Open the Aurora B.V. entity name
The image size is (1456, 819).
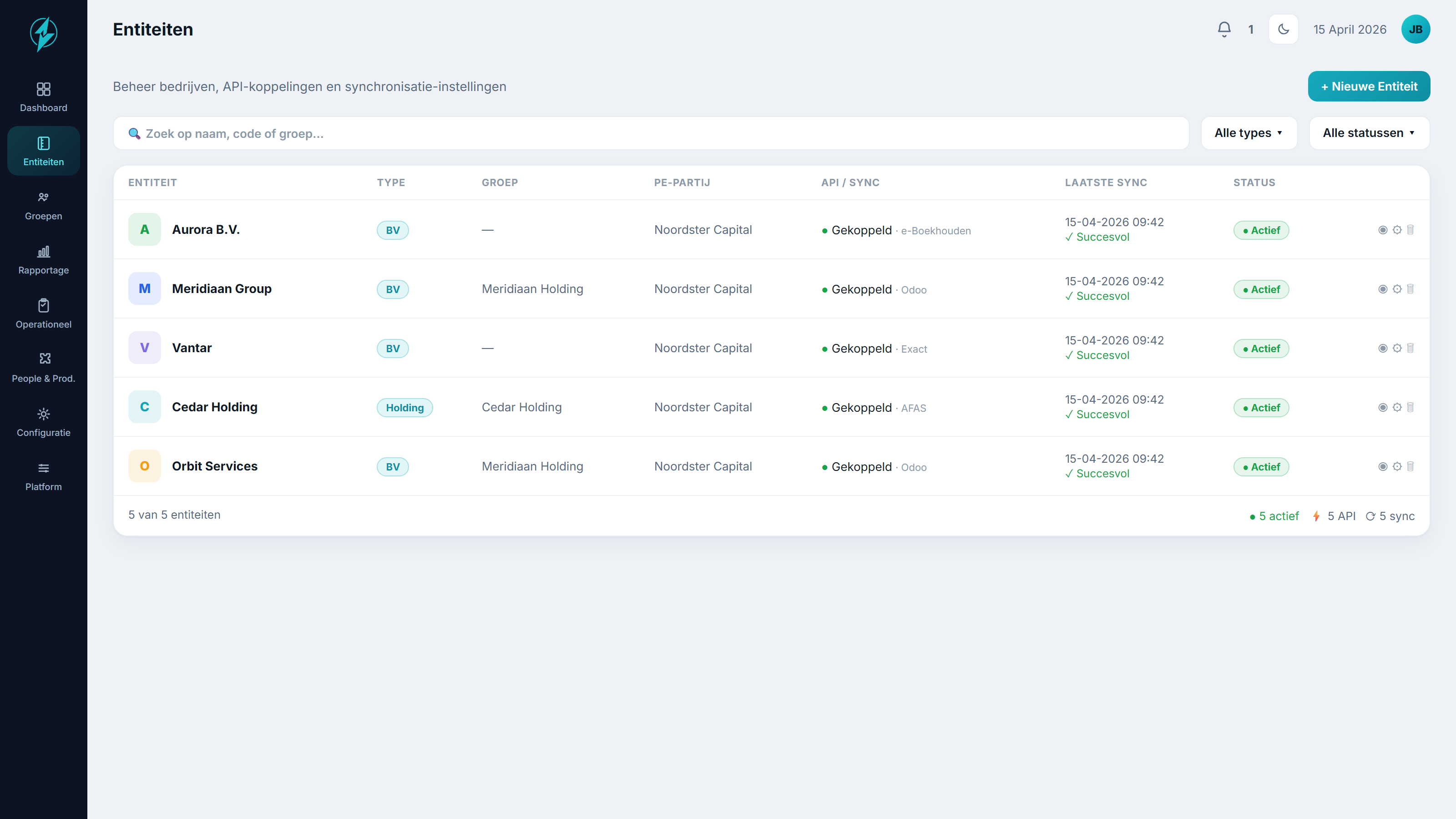[206, 229]
